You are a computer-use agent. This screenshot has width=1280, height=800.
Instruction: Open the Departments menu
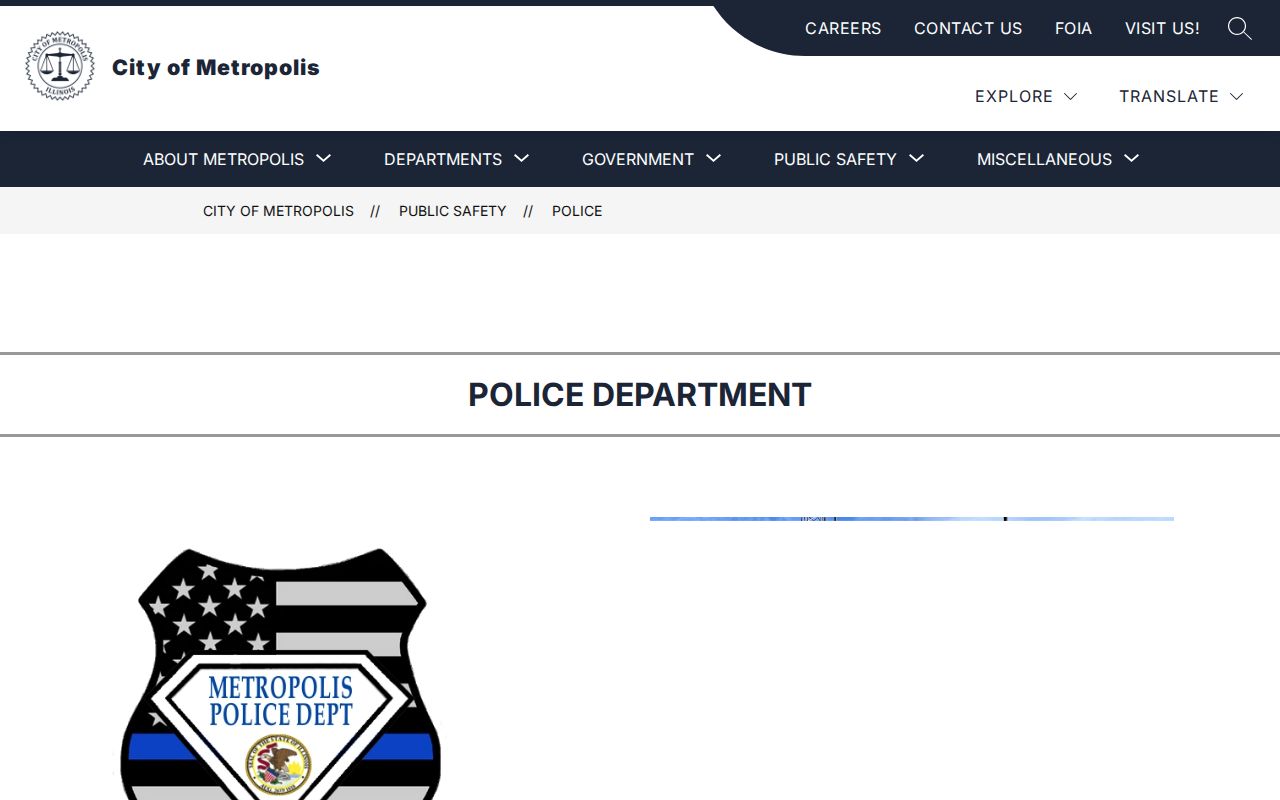[443, 159]
